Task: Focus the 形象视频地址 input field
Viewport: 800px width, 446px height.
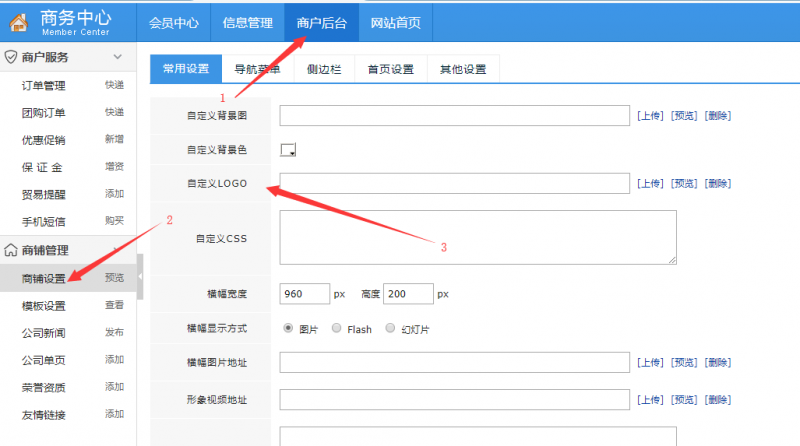Action: click(455, 400)
